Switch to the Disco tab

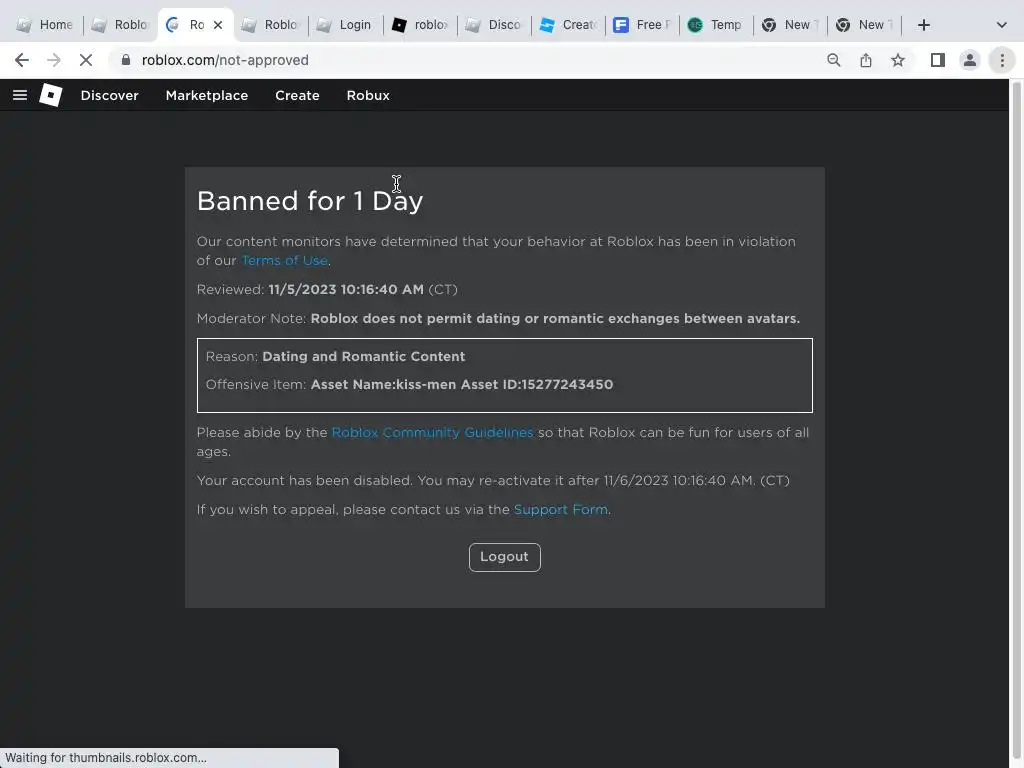494,25
